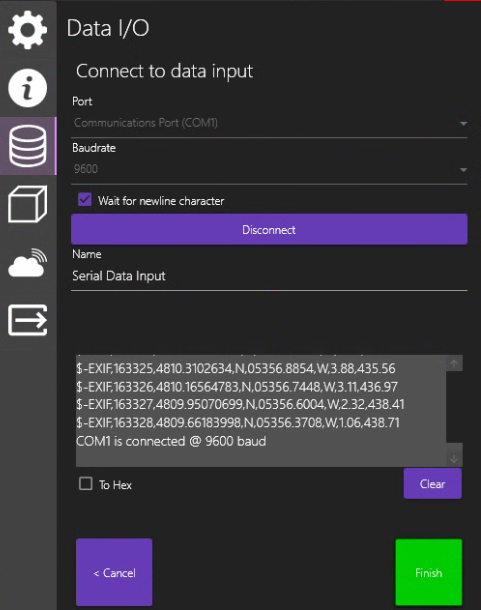This screenshot has height=610, width=481.
Task: Clear the serial log output
Action: coord(433,484)
